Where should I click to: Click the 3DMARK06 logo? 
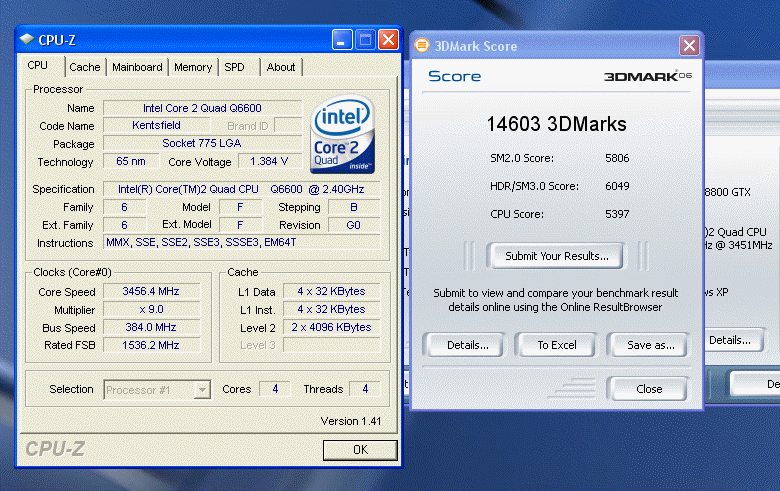click(648, 76)
